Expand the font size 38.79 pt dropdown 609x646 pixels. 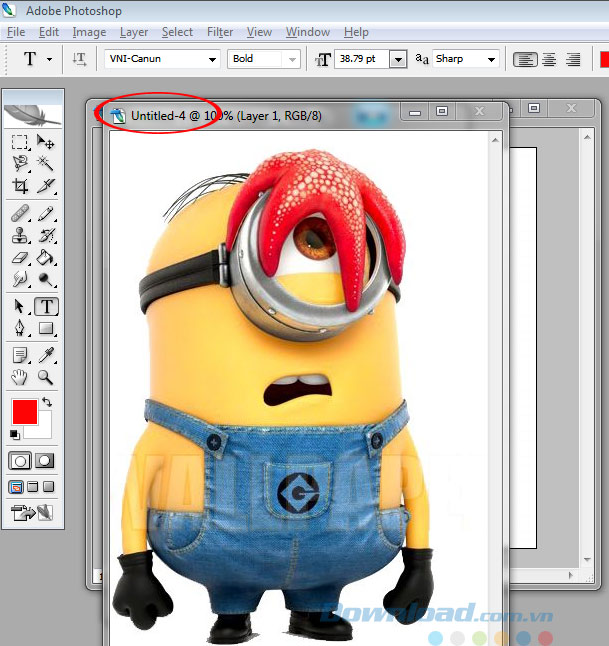(398, 60)
